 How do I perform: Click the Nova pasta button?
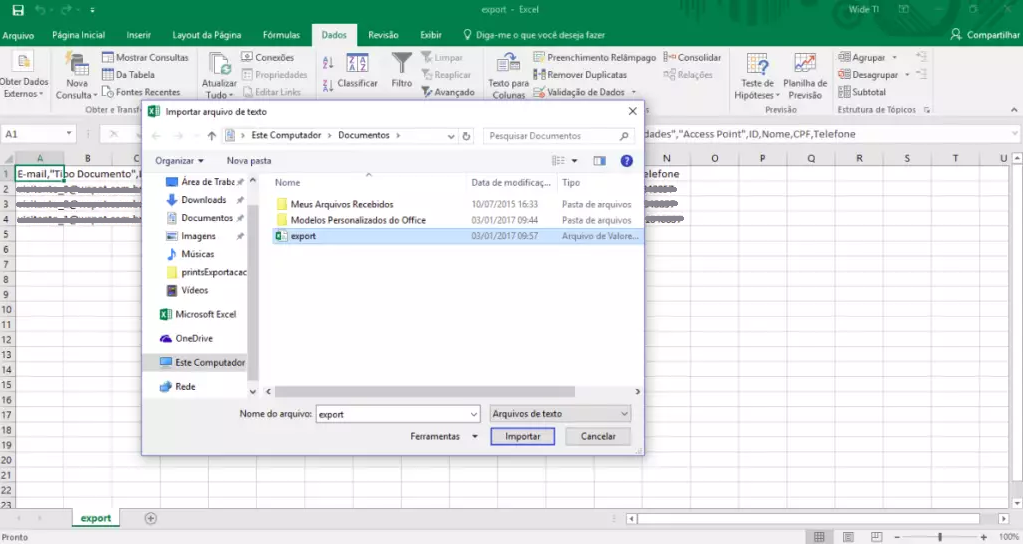[249, 161]
